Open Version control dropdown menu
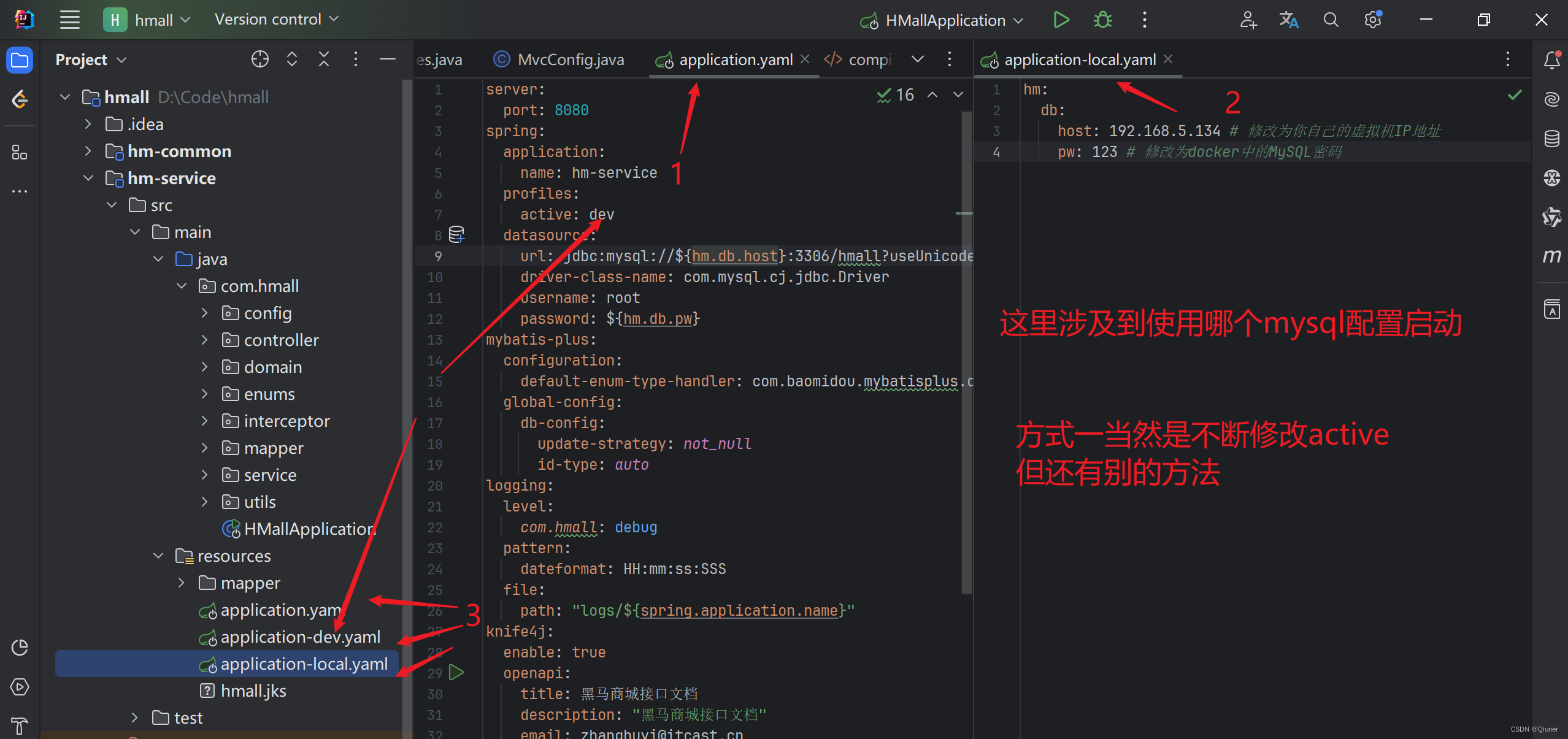Image resolution: width=1568 pixels, height=739 pixels. pos(276,20)
